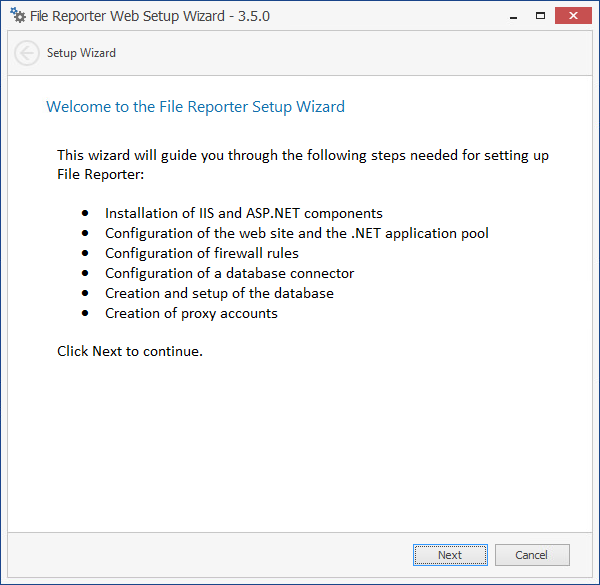This screenshot has width=600, height=585.
Task: Select the 'Creation and setup of the database' text
Action: pos(219,293)
